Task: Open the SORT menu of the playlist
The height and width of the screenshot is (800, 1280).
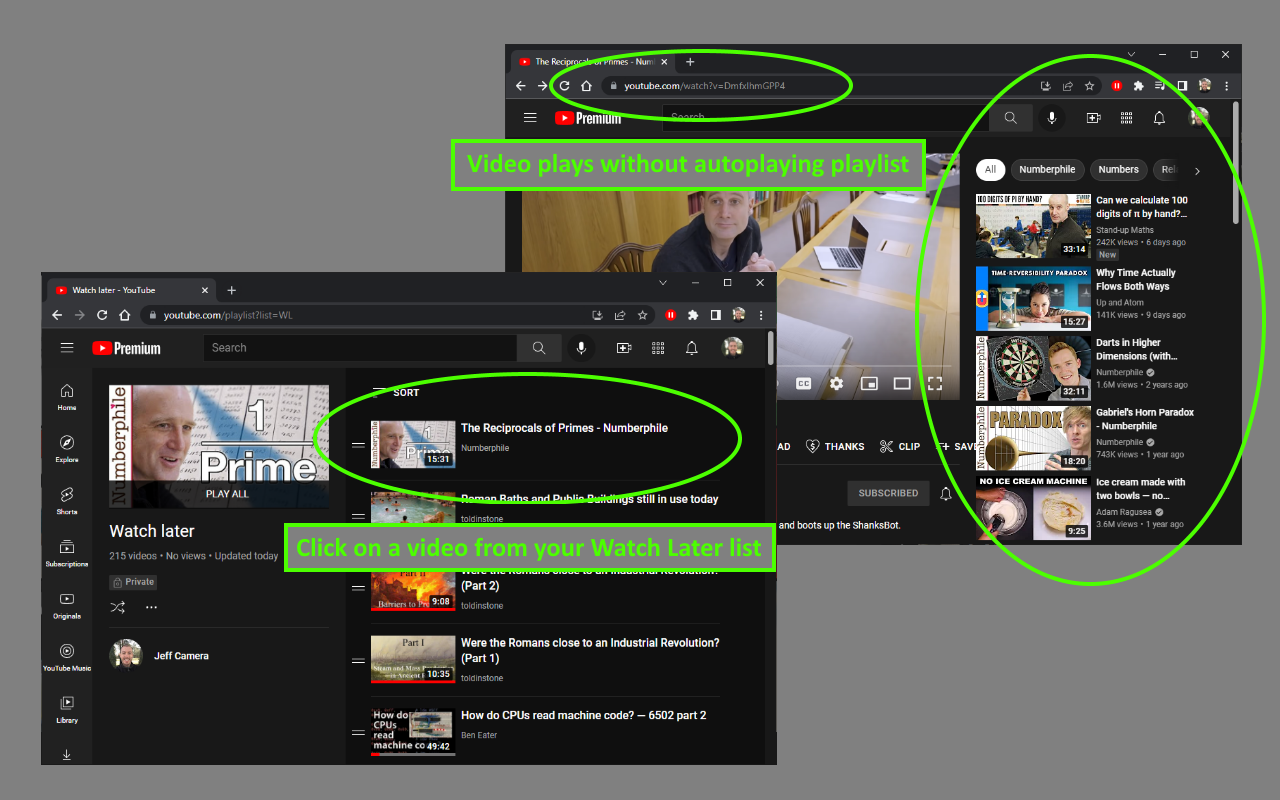Action: tap(396, 393)
